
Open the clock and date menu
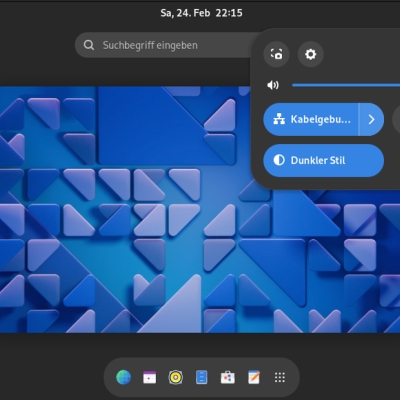[201, 13]
